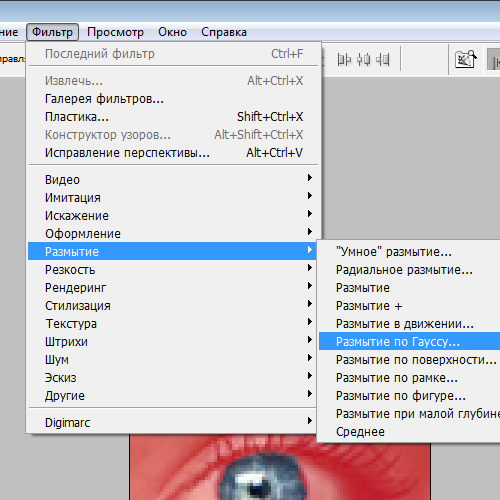Click the distribute left edges icon

(x=344, y=60)
